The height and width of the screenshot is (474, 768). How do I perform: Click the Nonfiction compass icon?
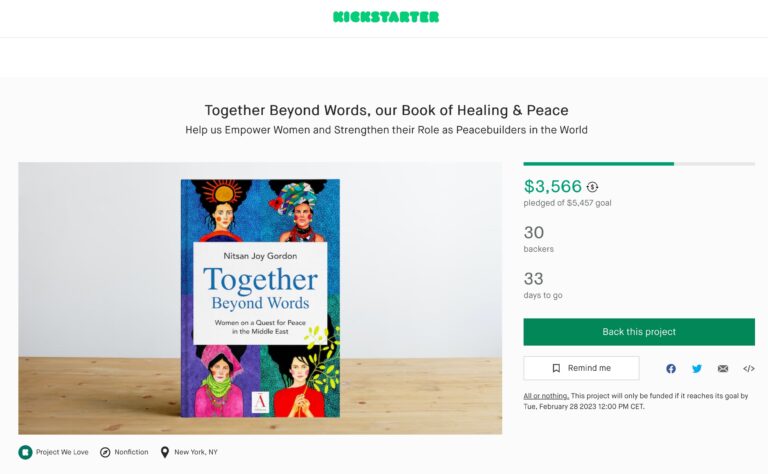[105, 452]
